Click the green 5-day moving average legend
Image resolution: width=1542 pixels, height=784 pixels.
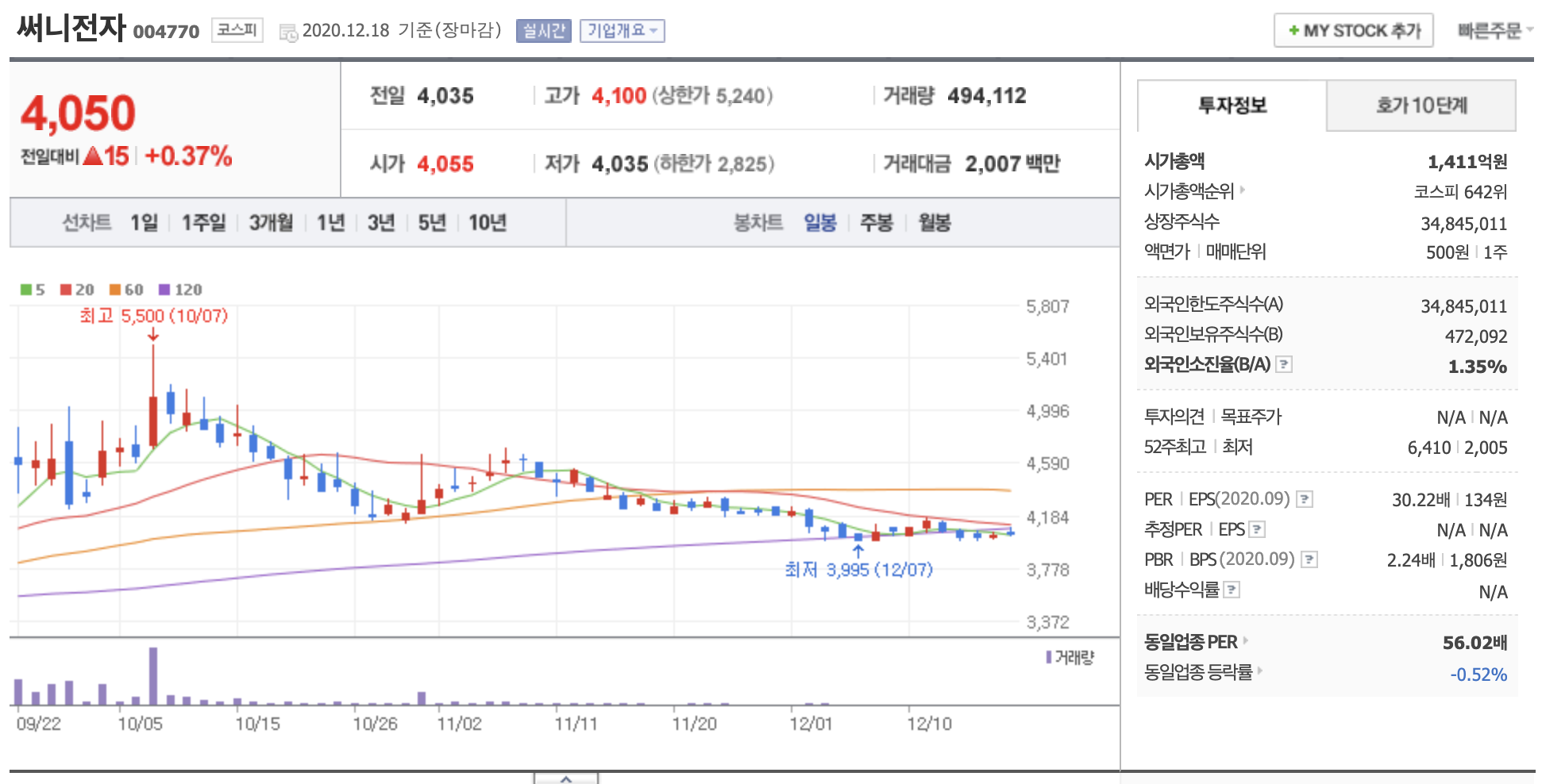(x=33, y=290)
